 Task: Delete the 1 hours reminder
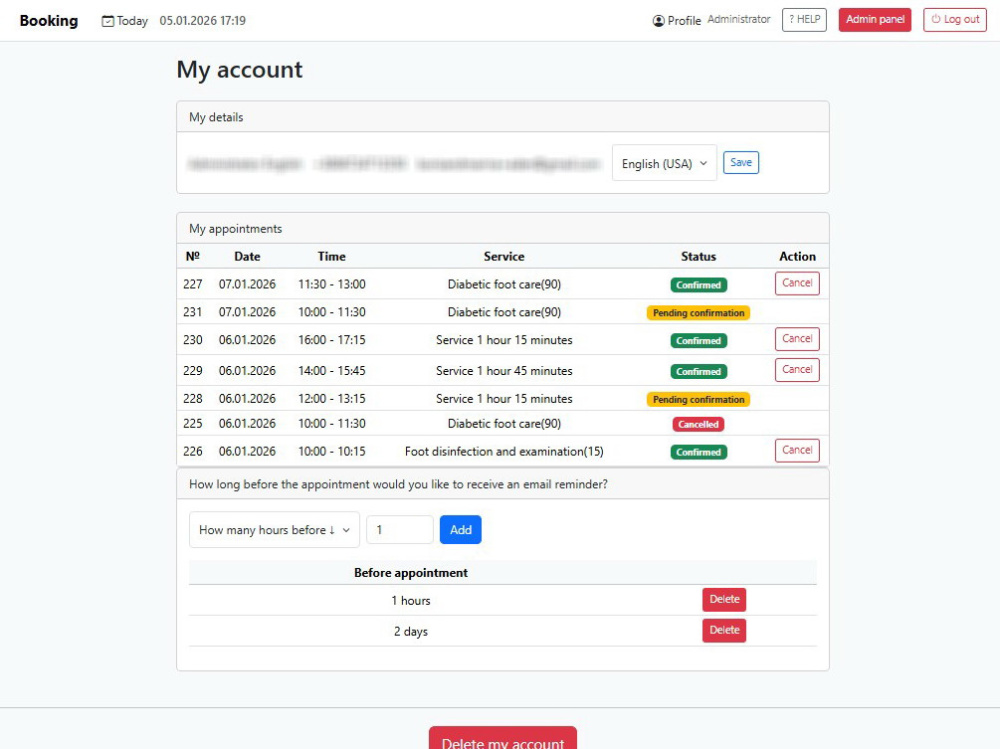[x=724, y=600]
